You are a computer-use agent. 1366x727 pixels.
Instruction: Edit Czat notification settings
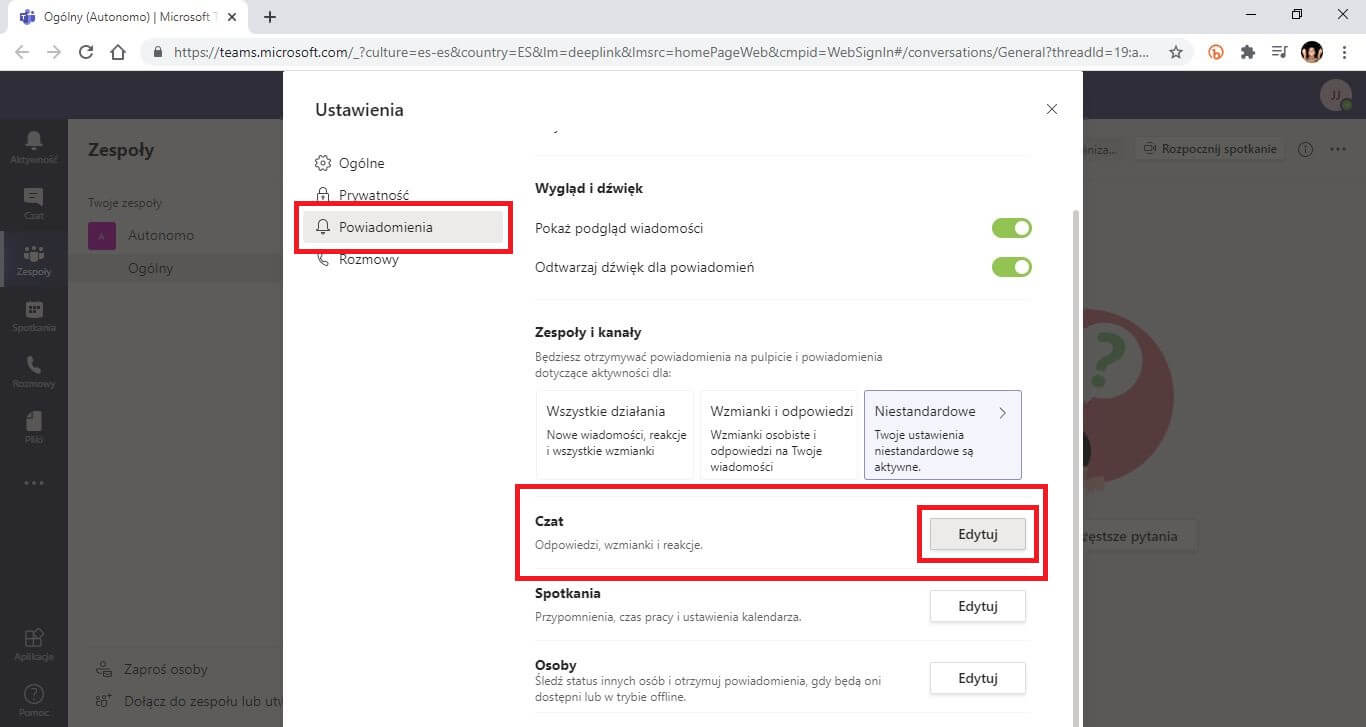click(978, 534)
